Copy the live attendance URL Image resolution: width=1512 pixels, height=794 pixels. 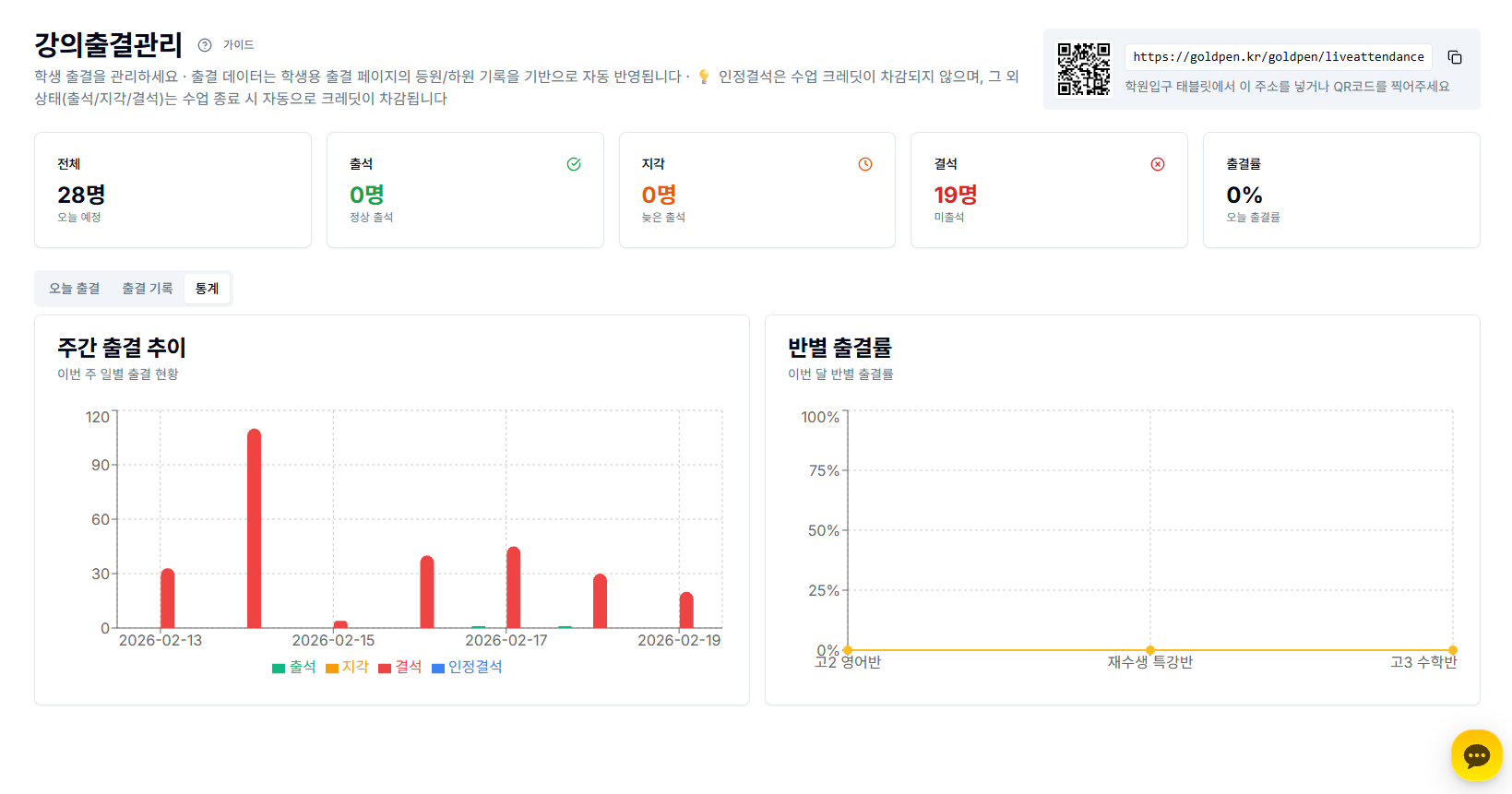click(1455, 57)
